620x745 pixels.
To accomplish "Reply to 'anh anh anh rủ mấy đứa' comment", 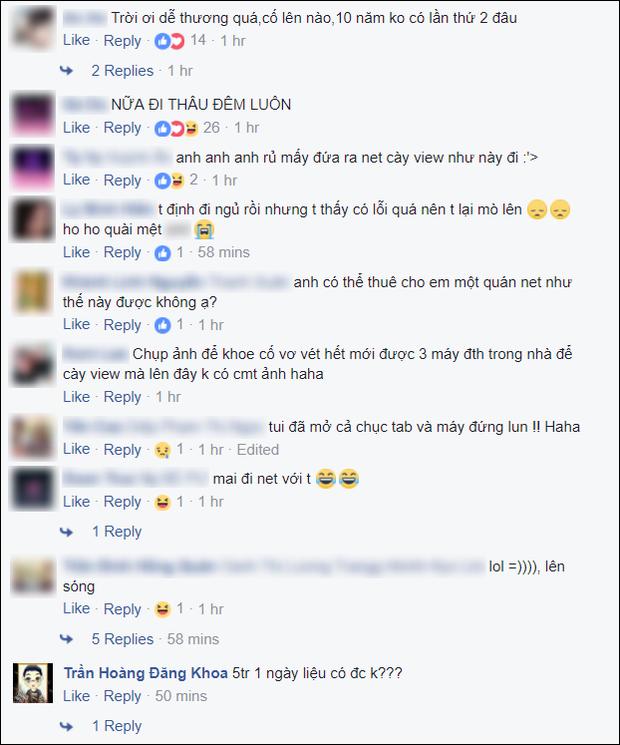I will tap(122, 181).
